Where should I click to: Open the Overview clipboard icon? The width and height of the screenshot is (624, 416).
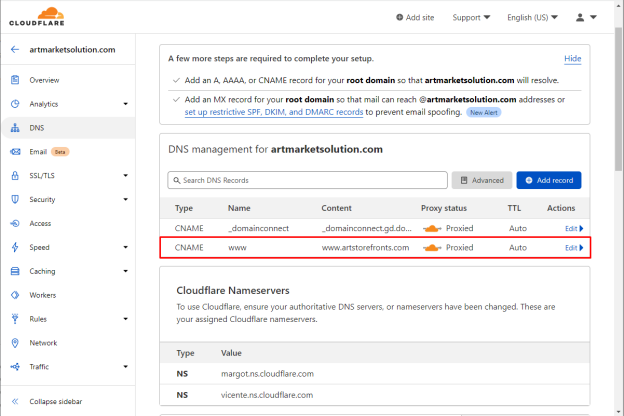tap(15, 80)
